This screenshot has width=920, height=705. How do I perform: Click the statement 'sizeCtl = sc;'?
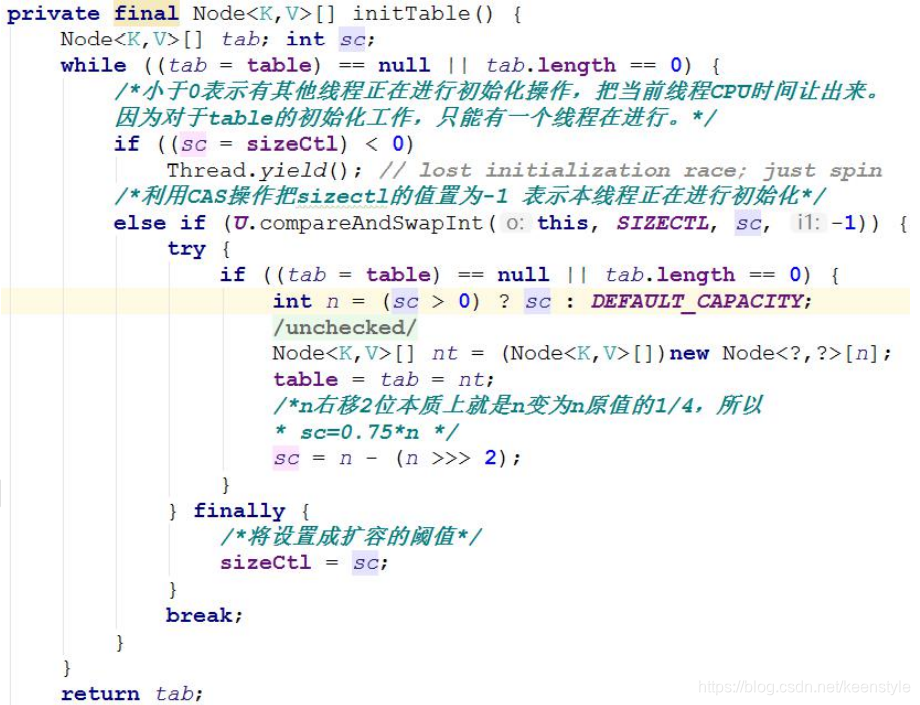pyautogui.click(x=305, y=563)
